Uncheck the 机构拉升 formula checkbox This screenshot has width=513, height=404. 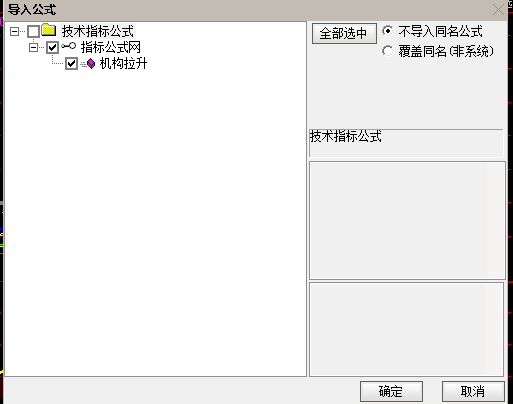click(71, 63)
